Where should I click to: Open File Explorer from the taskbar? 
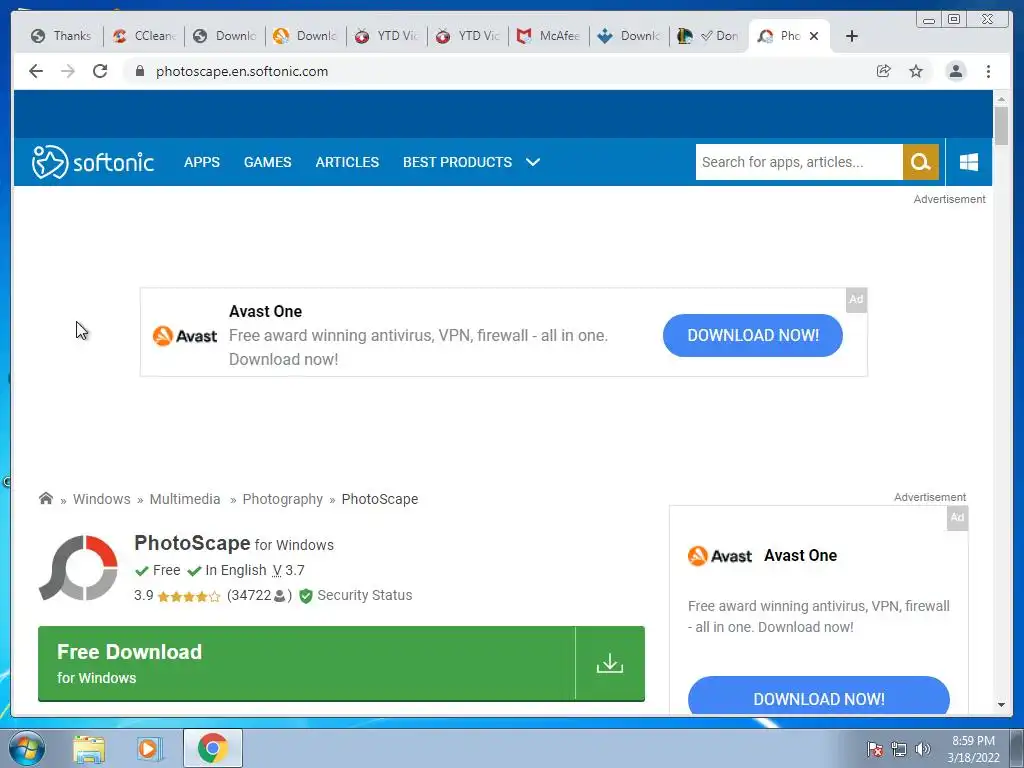(89, 748)
